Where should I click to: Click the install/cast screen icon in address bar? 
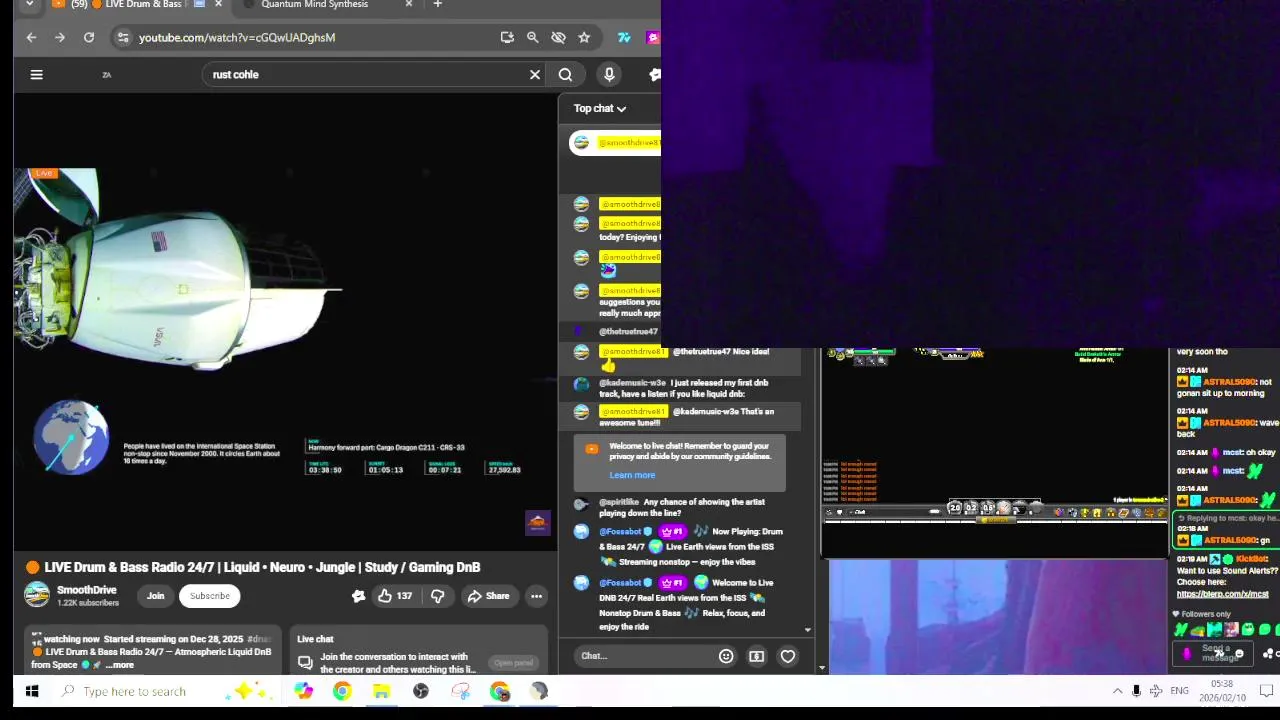(x=507, y=38)
